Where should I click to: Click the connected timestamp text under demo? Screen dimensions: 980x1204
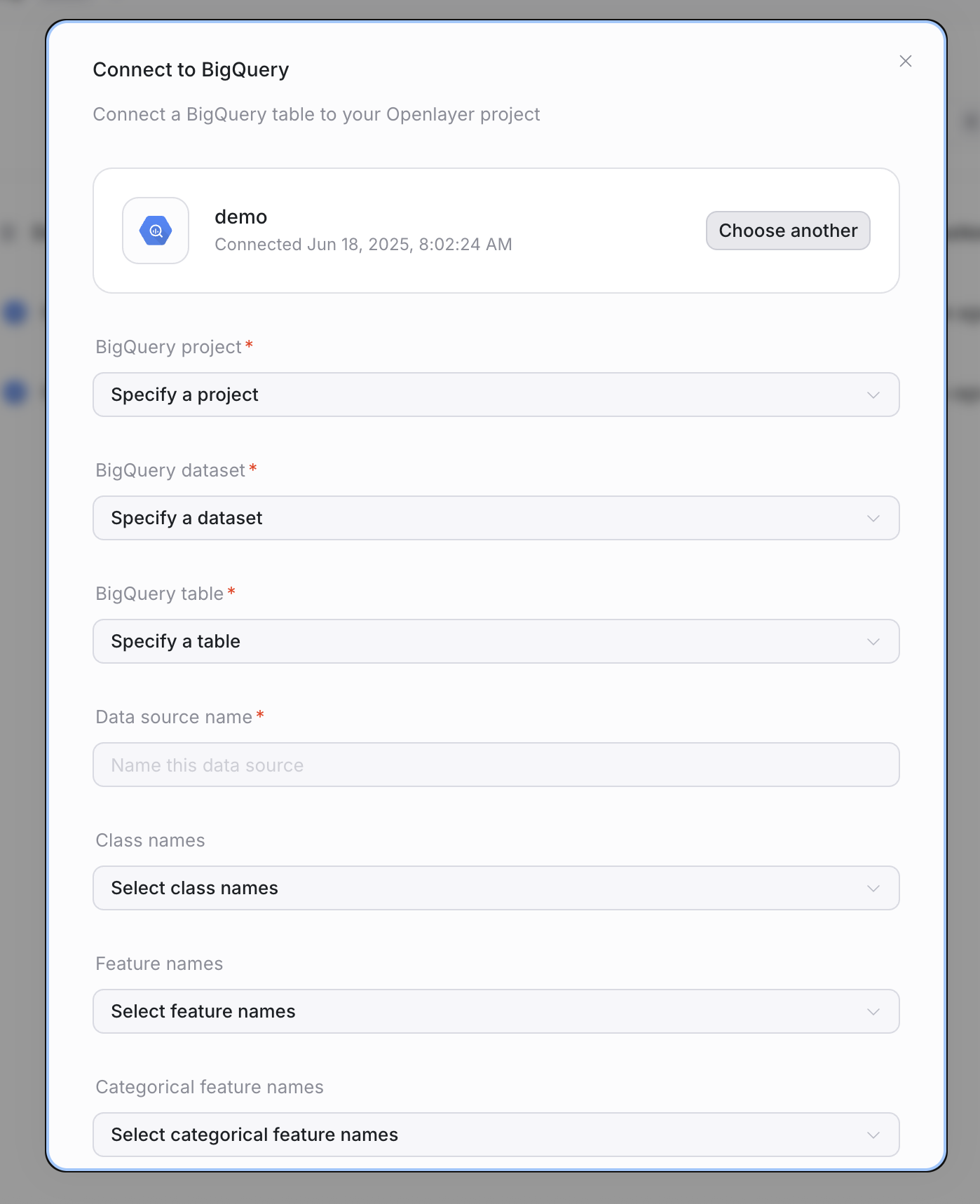363,245
